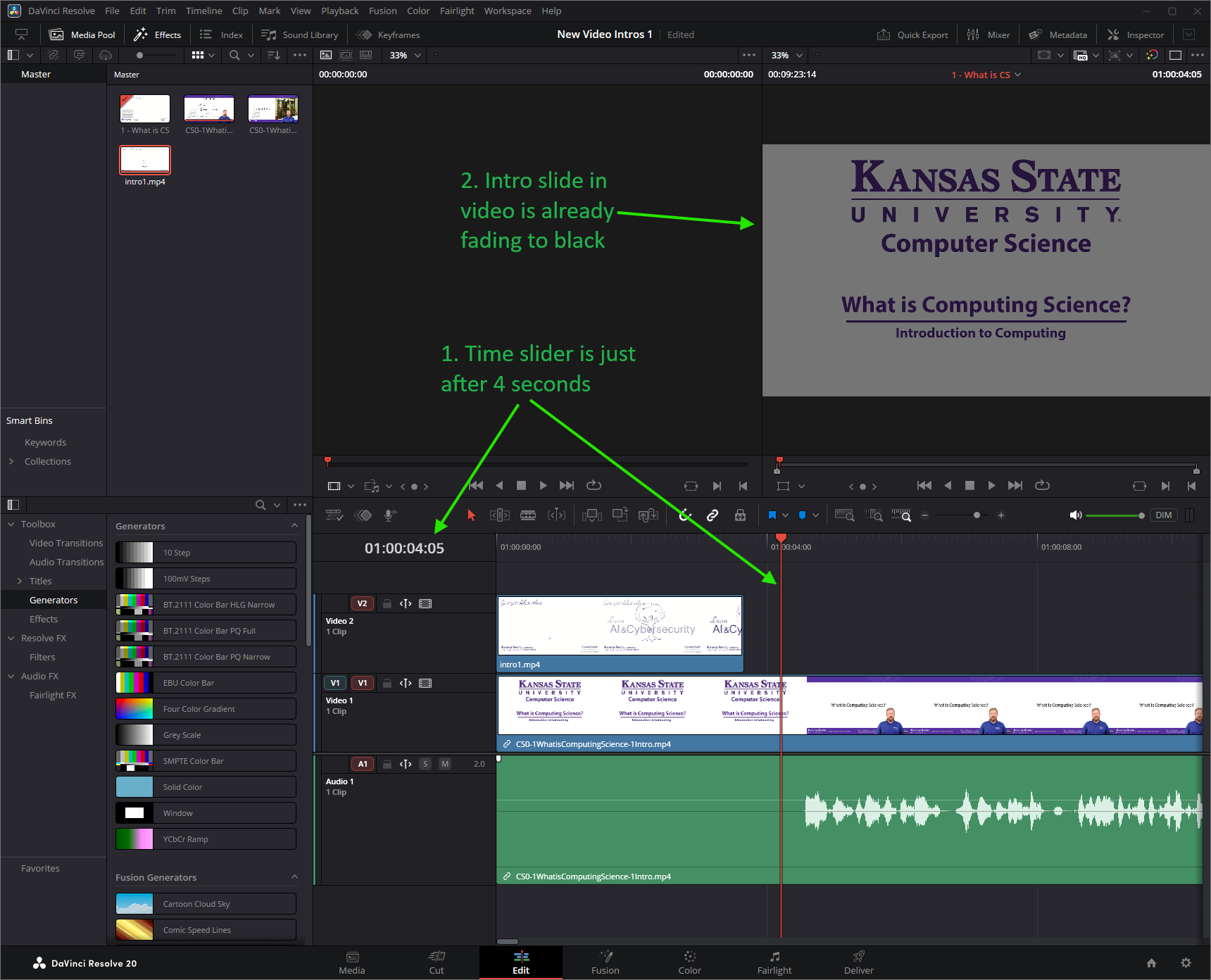
Task: Jump to first frame in timeline viewer
Action: point(924,485)
